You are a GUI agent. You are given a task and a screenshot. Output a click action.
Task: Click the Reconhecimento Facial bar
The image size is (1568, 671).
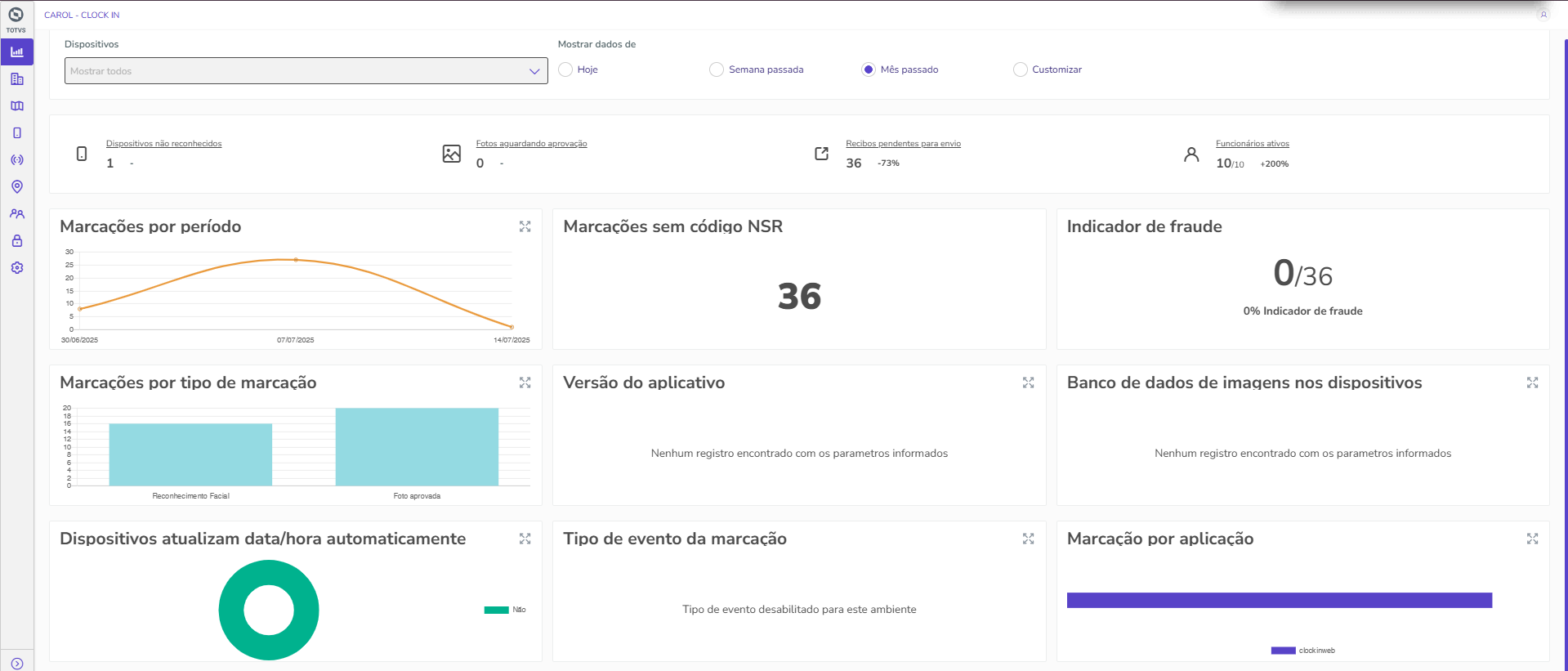tap(190, 454)
